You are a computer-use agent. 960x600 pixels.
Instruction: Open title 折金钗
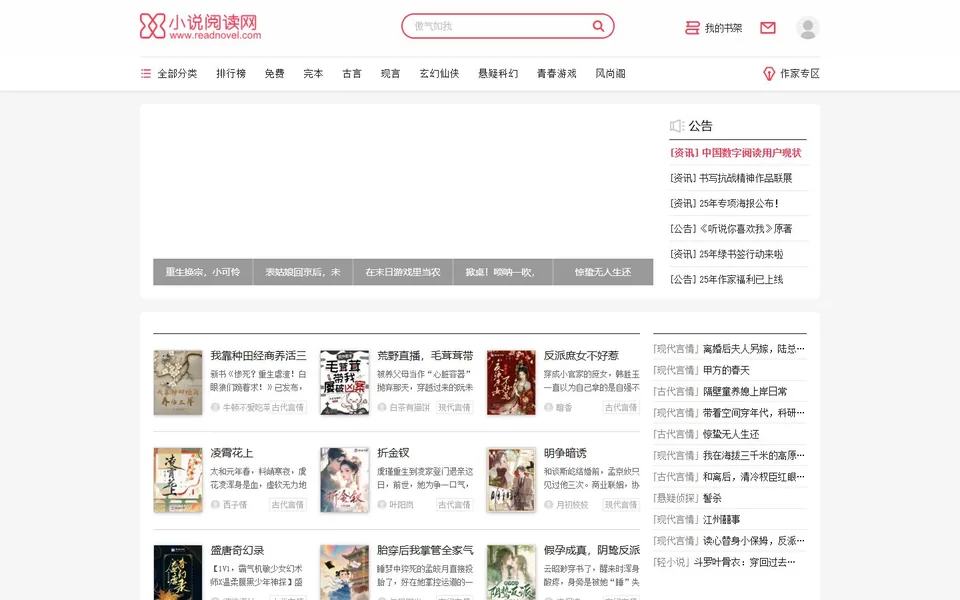click(393, 453)
